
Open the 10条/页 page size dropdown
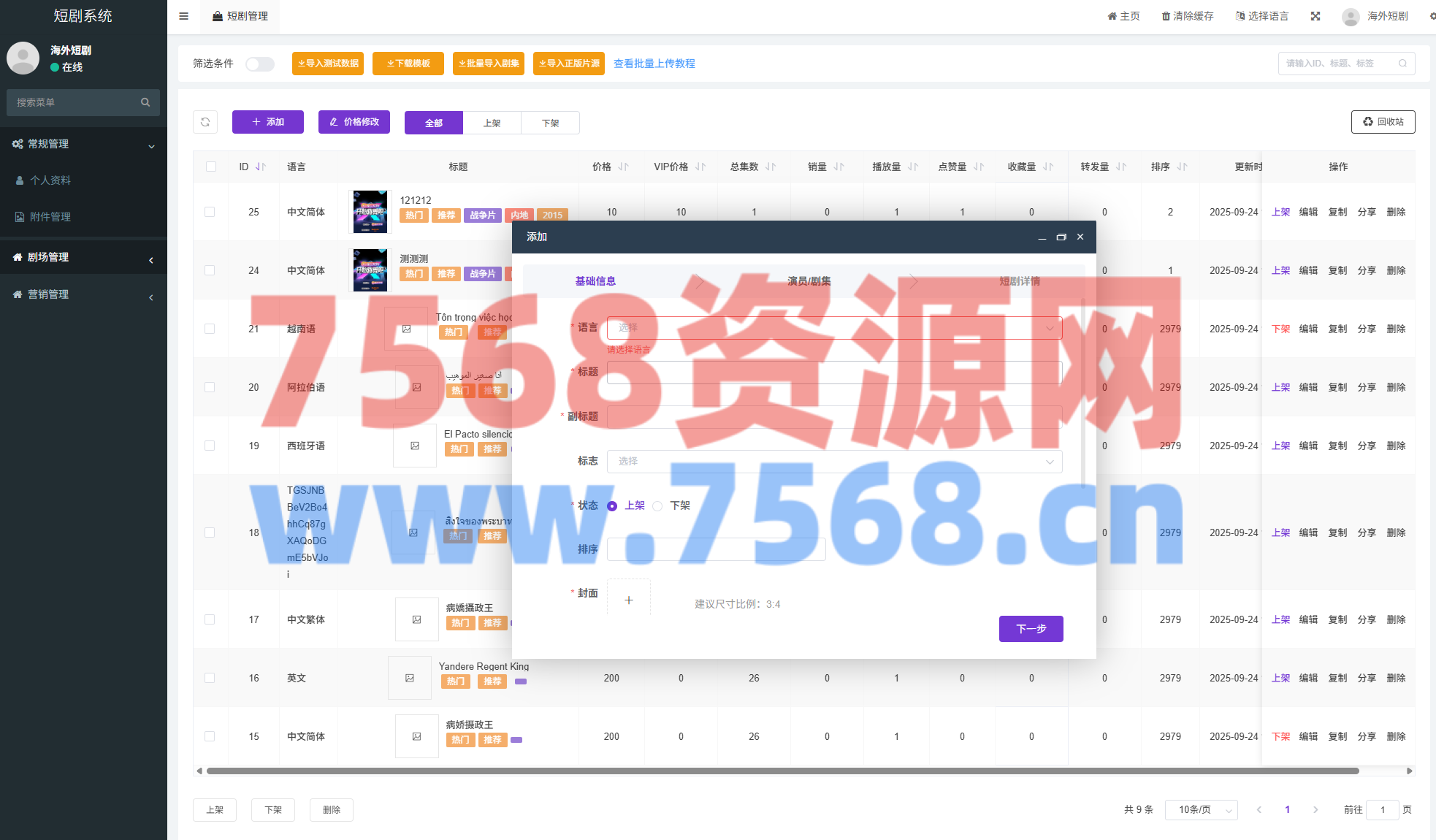tap(1201, 809)
